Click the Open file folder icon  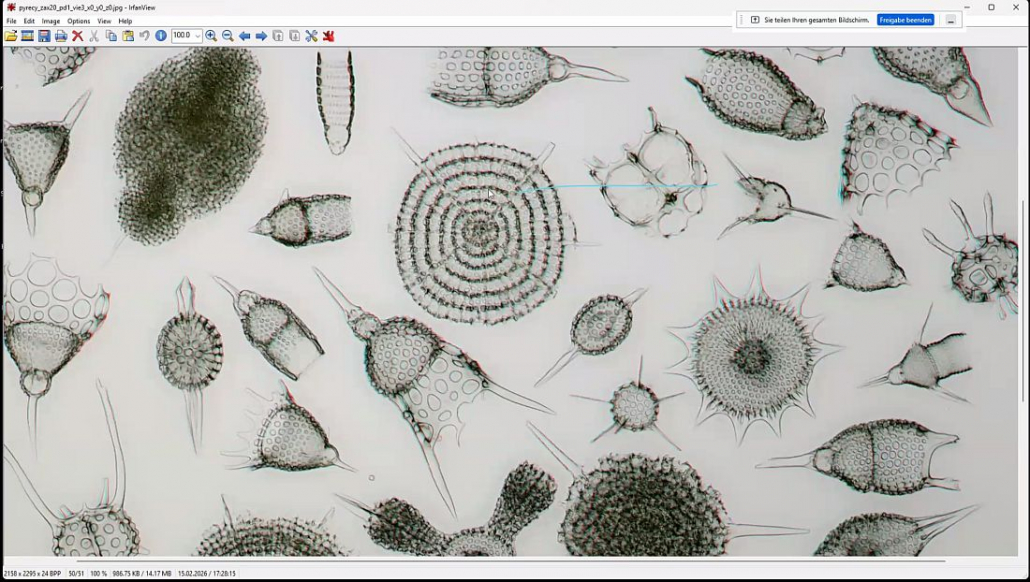(11, 36)
